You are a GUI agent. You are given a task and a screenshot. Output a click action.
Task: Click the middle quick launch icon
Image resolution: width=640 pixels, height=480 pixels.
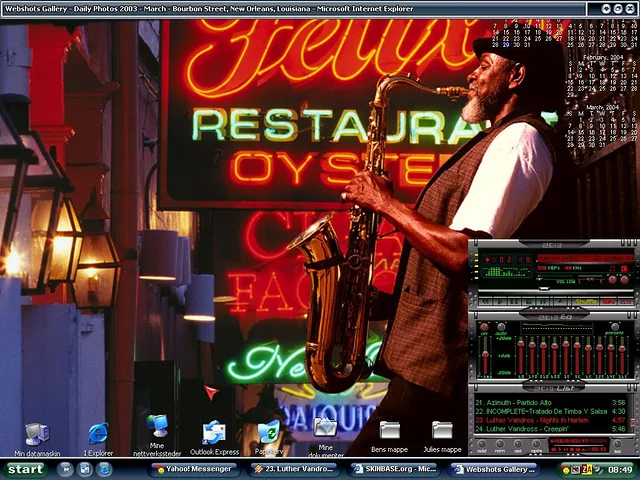(x=85, y=469)
